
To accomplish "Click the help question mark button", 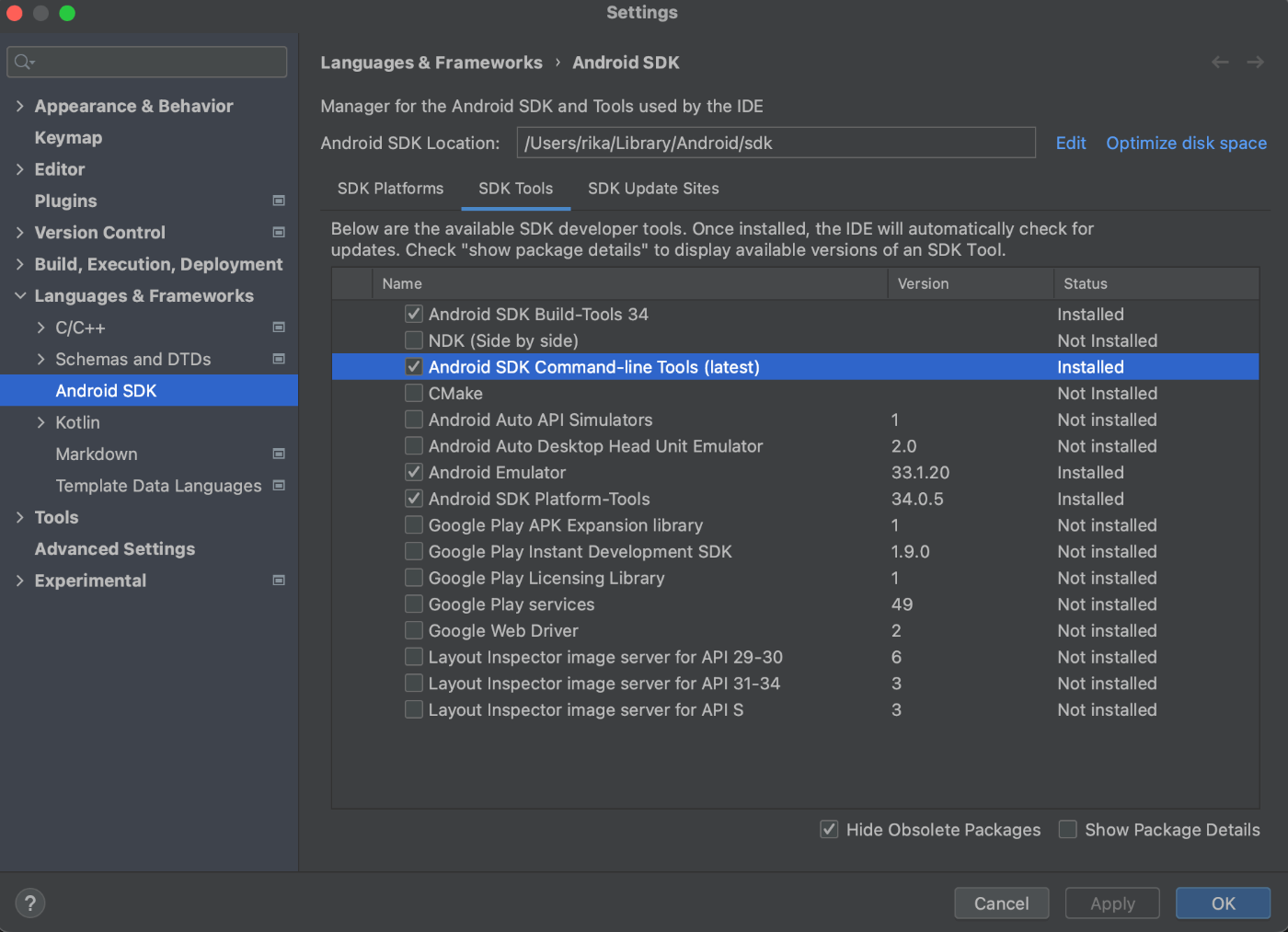I will pyautogui.click(x=30, y=903).
